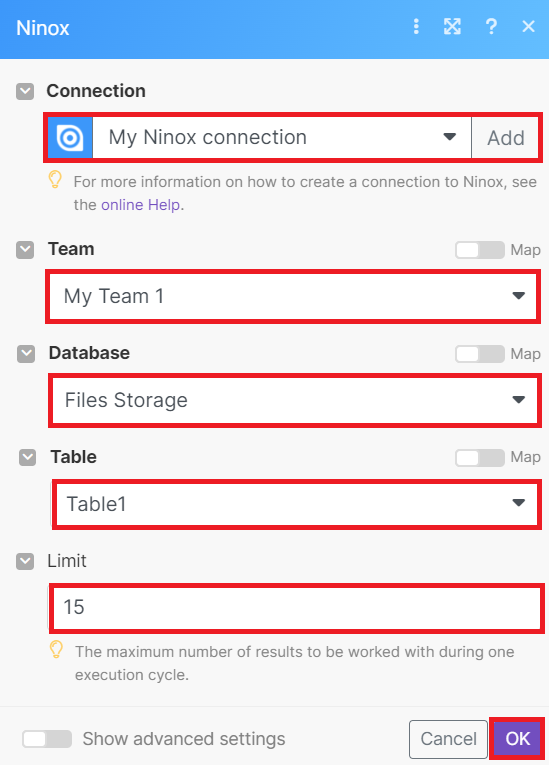The height and width of the screenshot is (765, 549).
Task: Collapse the Table section chevron icon
Action: pyautogui.click(x=27, y=458)
